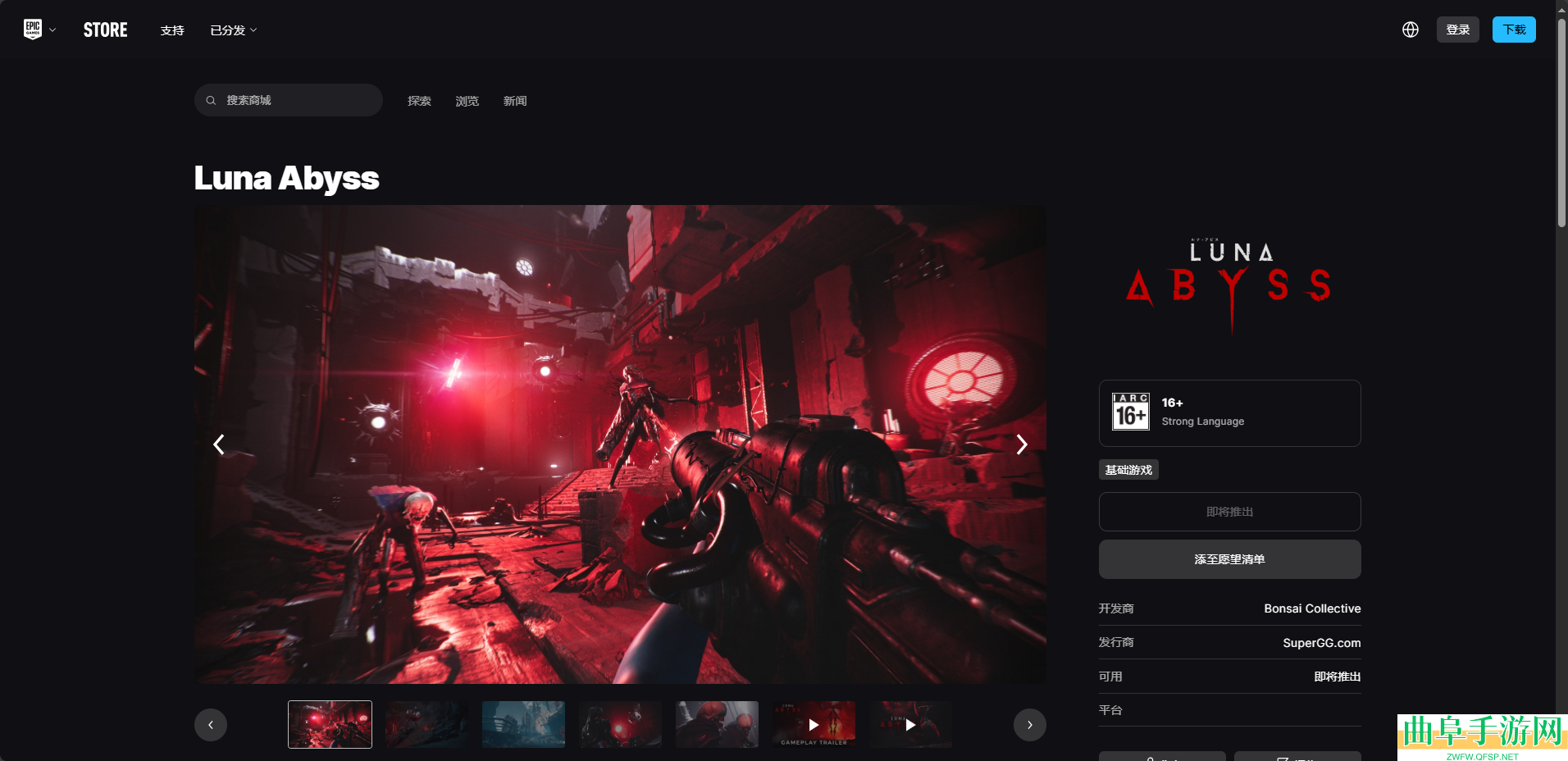Open the 支持 menu item
This screenshot has width=1568, height=761.
(x=172, y=30)
